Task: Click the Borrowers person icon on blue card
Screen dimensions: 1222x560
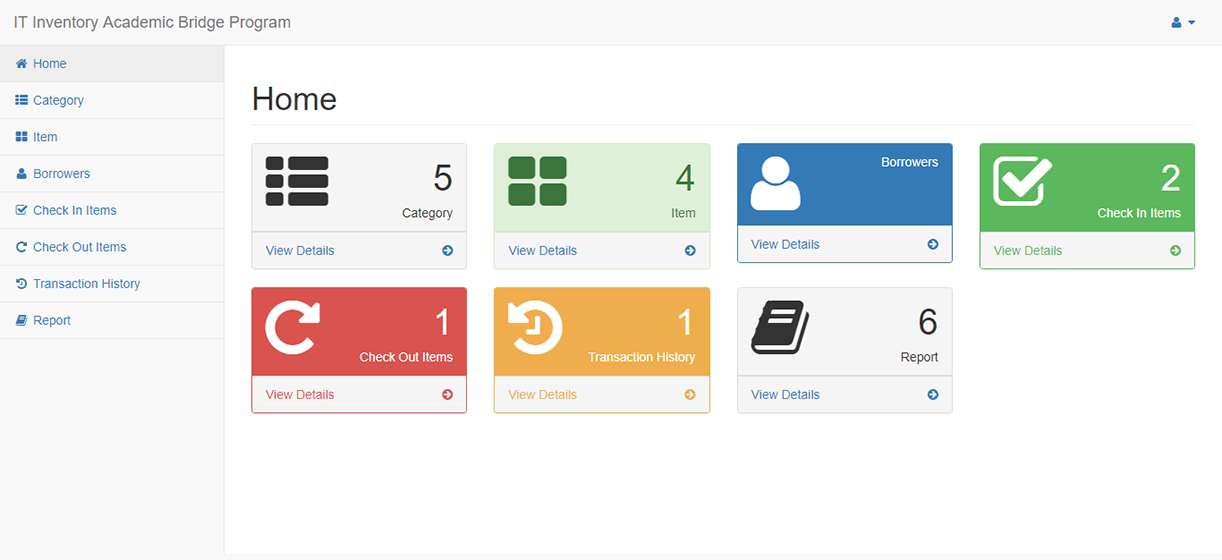Action: (775, 183)
